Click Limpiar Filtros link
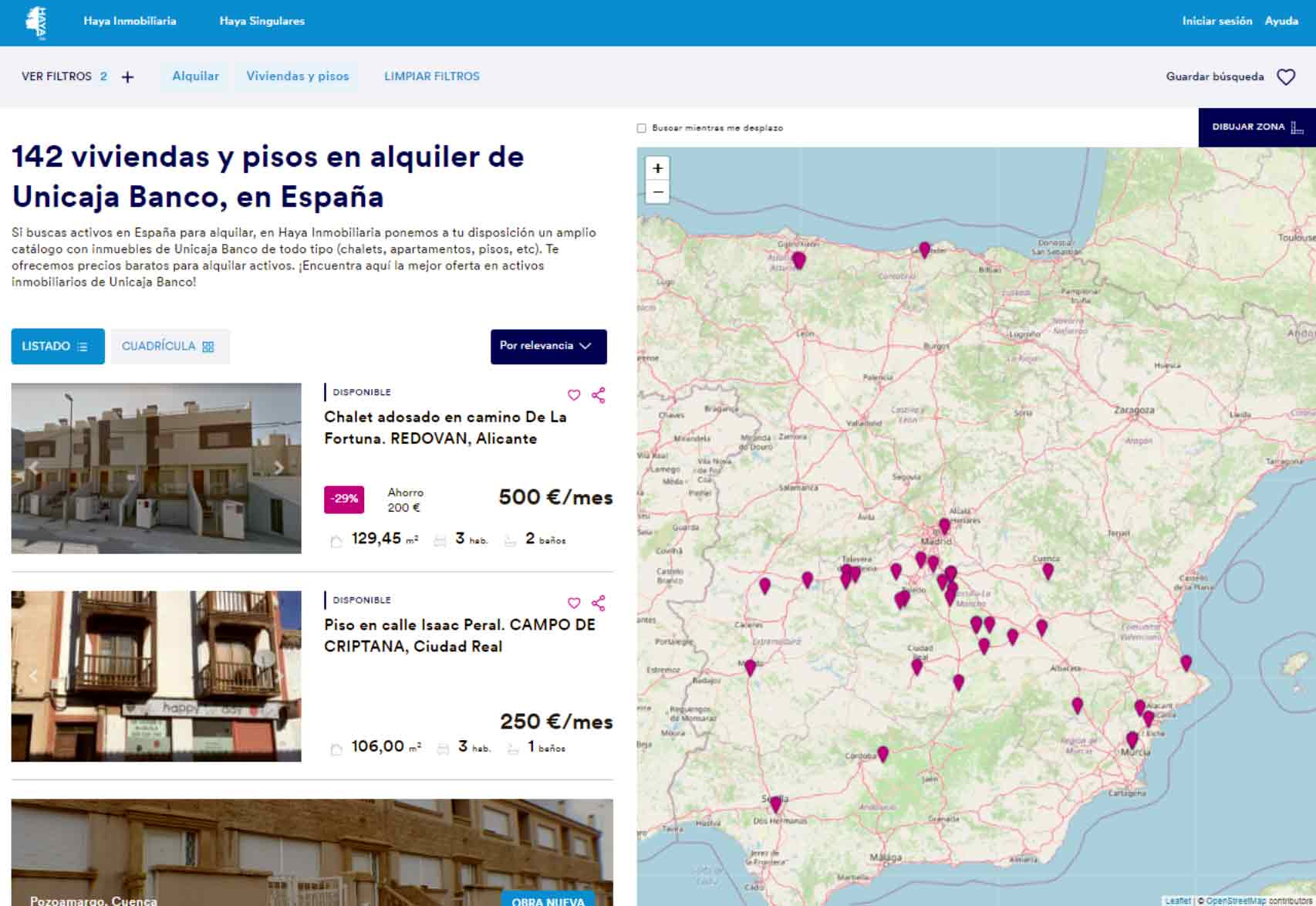This screenshot has width=1316, height=906. 431,76
